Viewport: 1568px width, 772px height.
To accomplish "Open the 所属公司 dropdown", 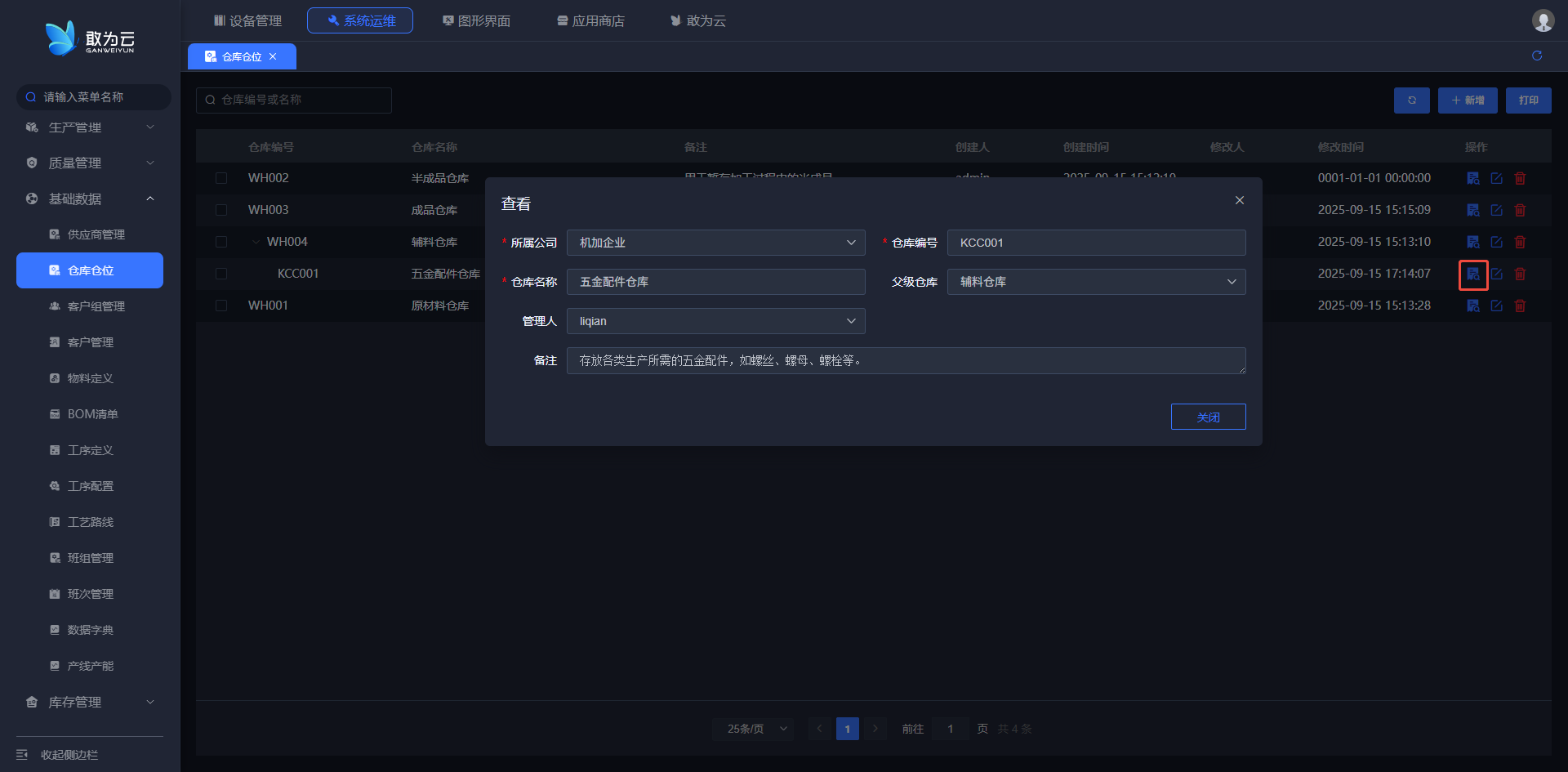I will coord(715,243).
